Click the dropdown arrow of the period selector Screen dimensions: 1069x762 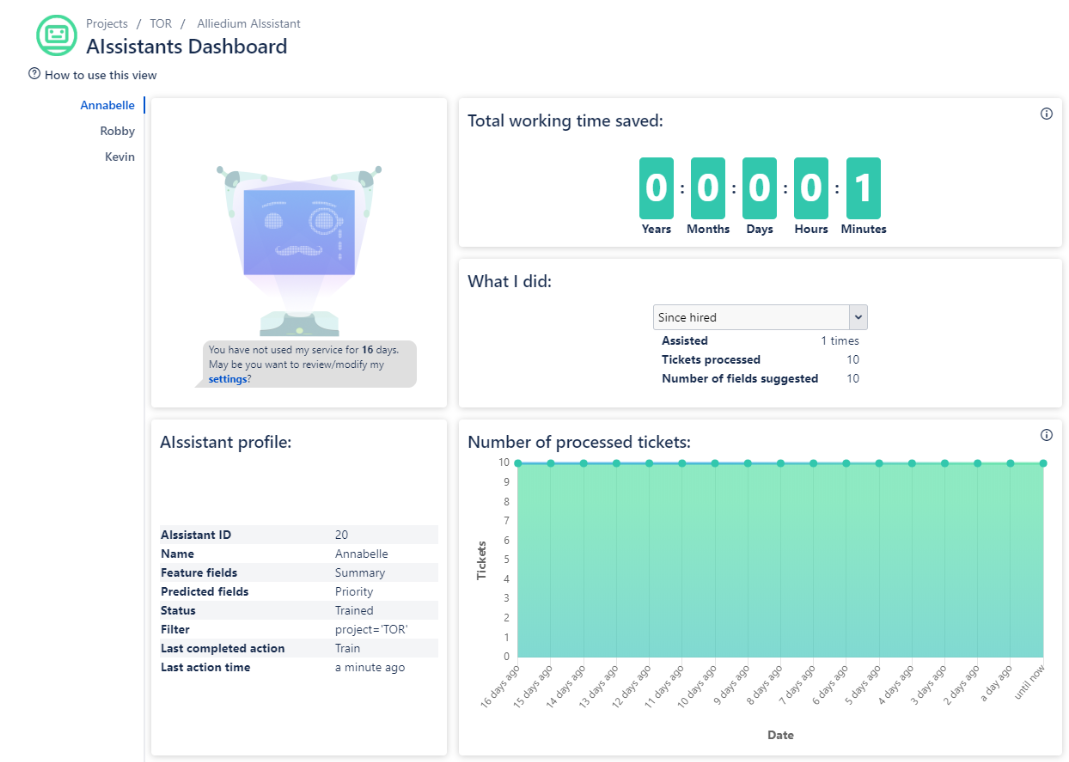tap(857, 317)
